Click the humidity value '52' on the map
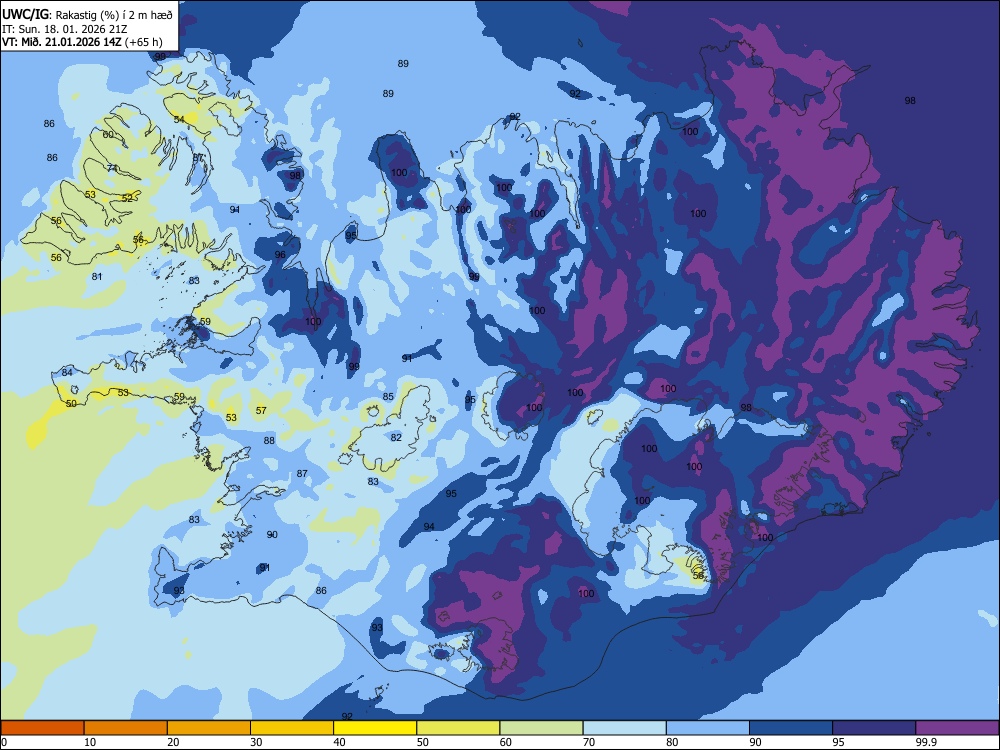The height and width of the screenshot is (750, 1000). point(127,198)
